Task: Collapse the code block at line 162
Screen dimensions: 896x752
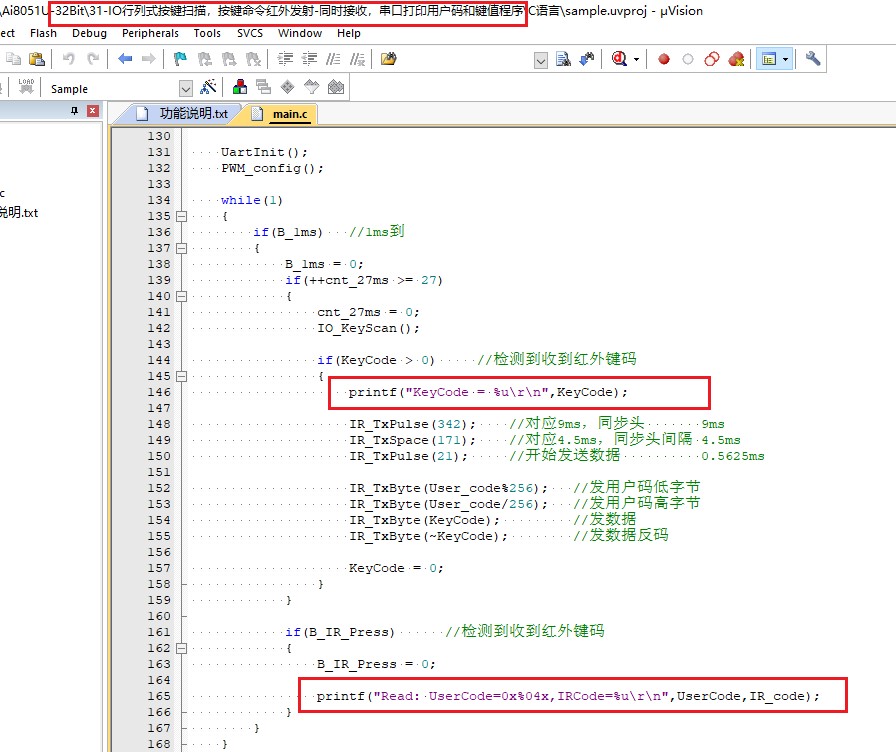Action: (181, 648)
